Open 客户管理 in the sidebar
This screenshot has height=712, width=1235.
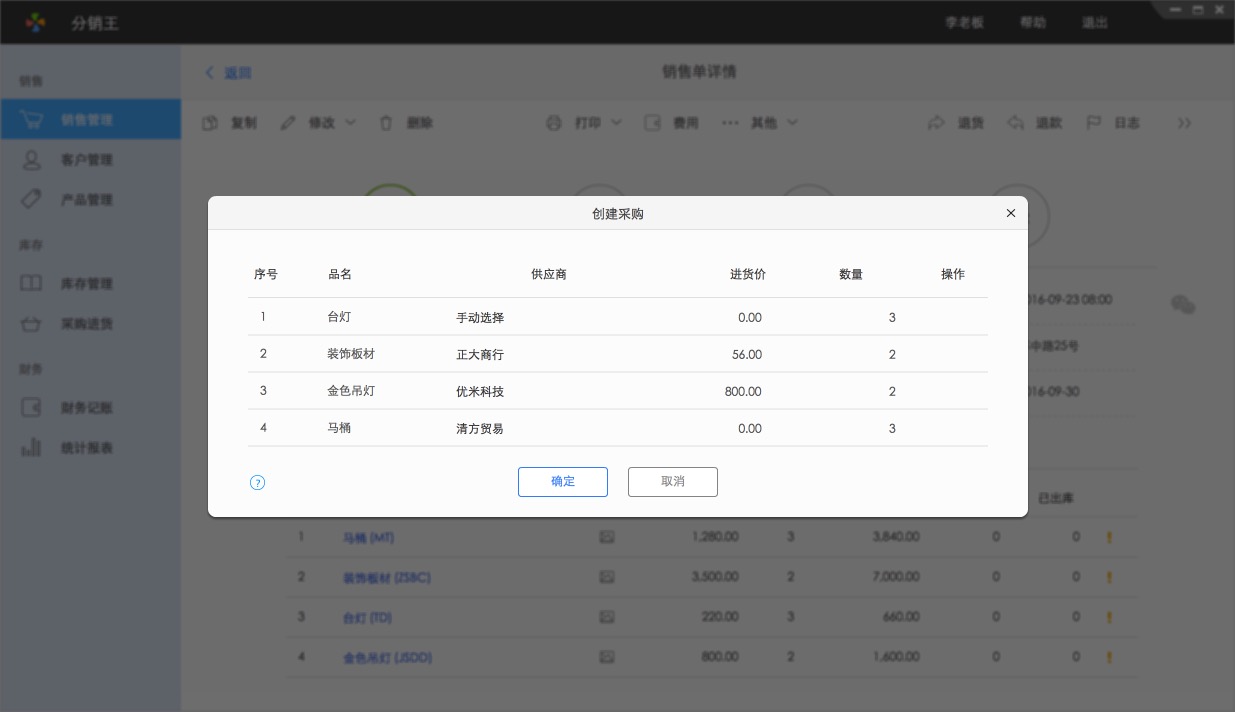pyautogui.click(x=87, y=160)
